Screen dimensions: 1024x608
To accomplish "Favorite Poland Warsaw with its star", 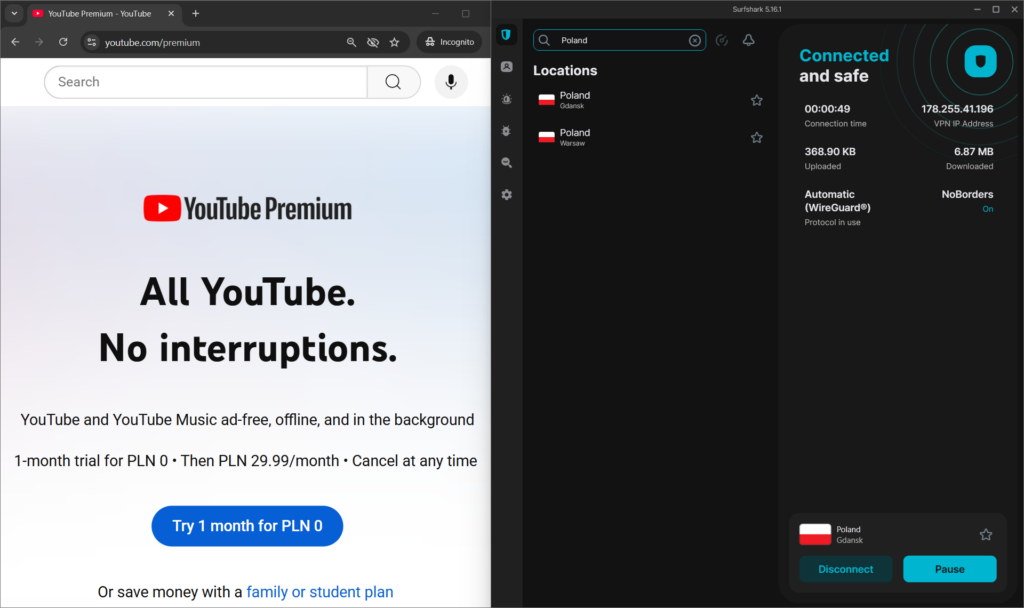I will click(756, 137).
